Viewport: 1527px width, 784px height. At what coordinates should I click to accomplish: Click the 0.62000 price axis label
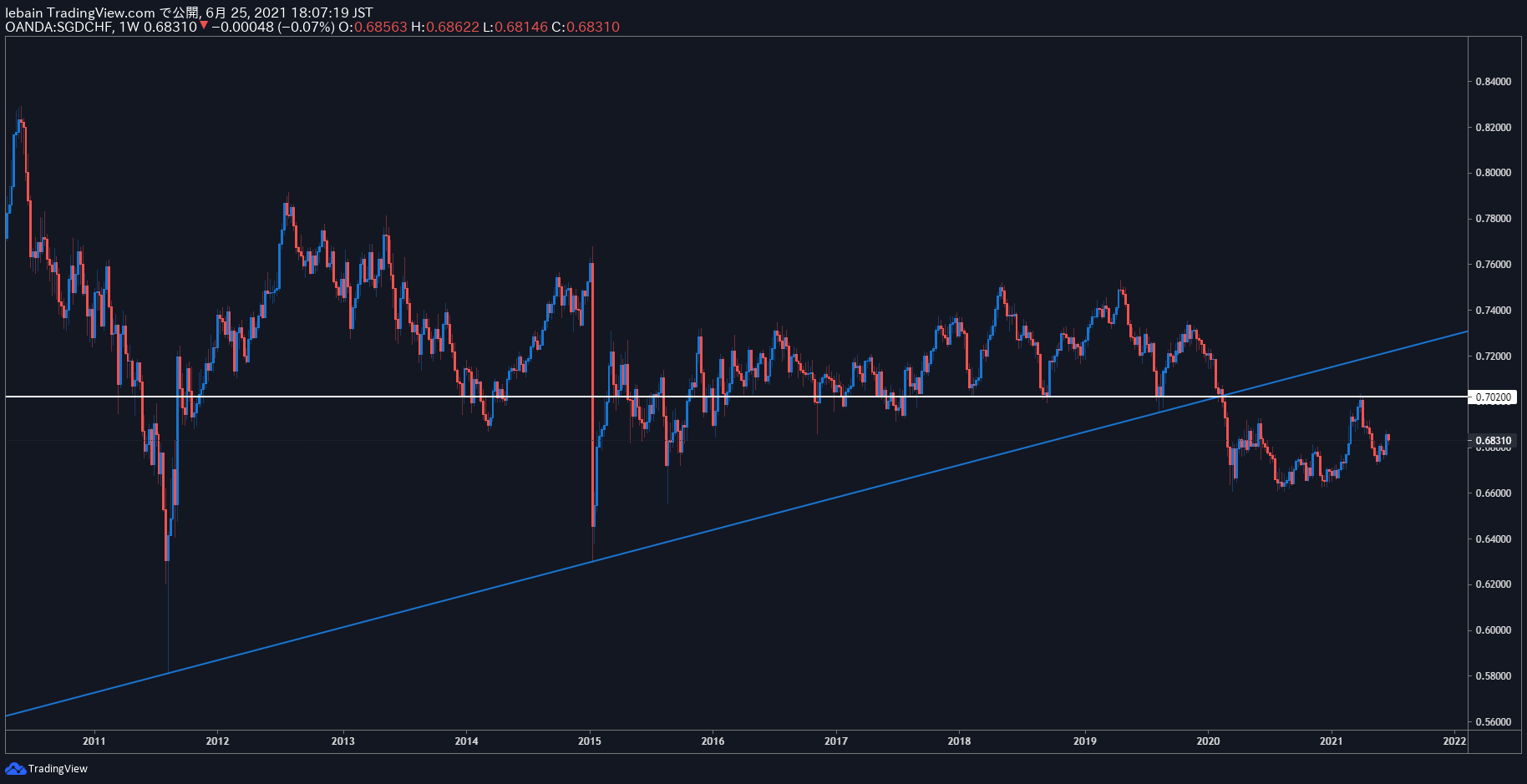point(1493,584)
